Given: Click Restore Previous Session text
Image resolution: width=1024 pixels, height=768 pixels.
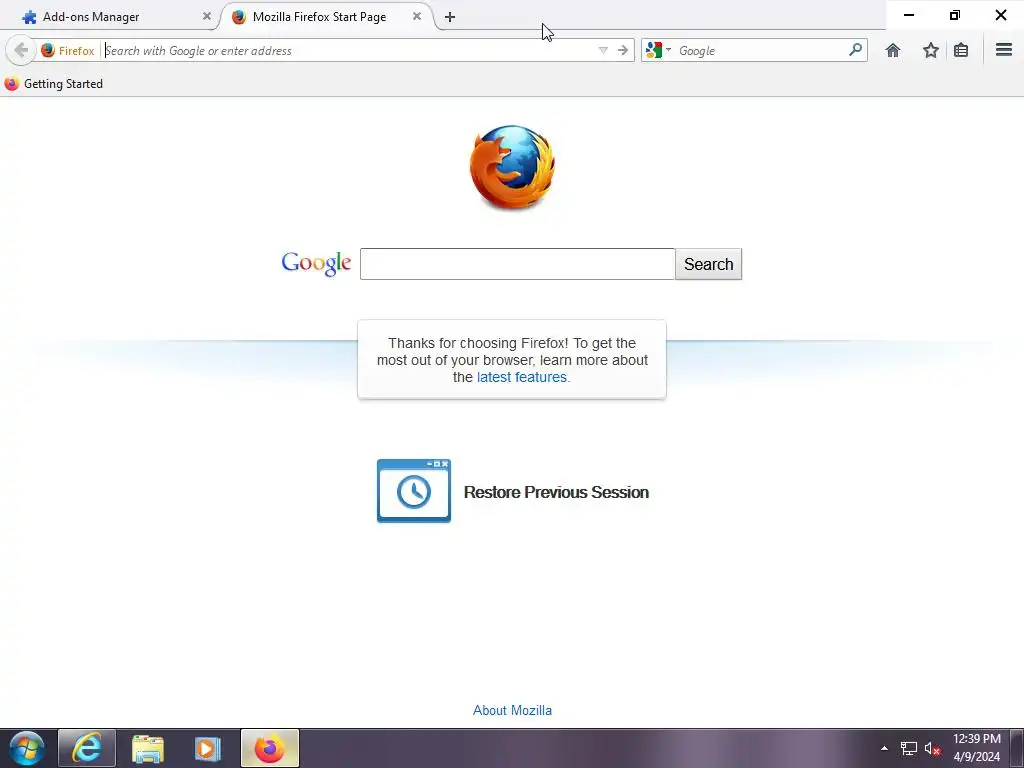Looking at the screenshot, I should tap(556, 492).
